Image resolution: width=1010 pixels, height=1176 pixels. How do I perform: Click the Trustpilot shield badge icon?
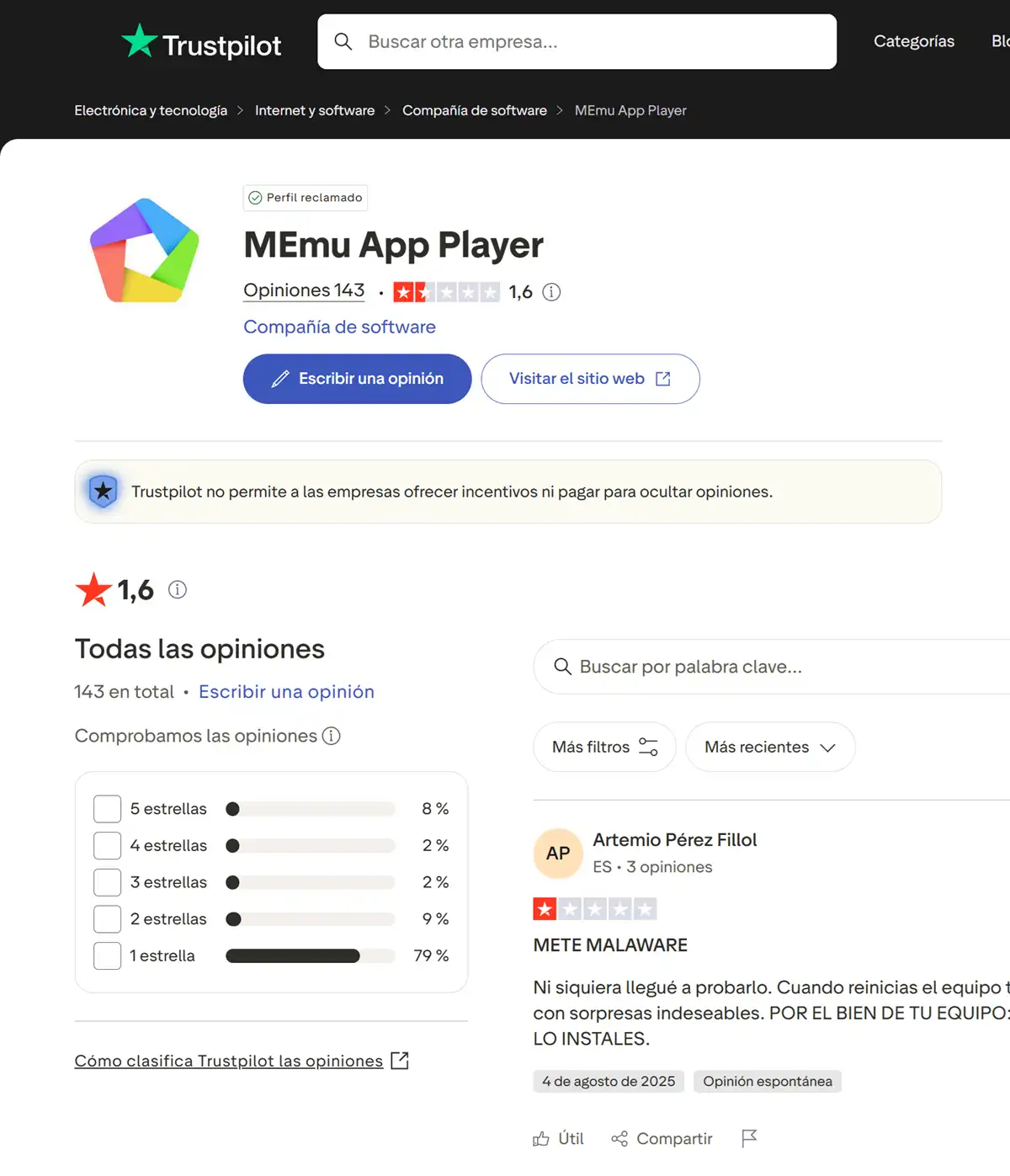click(103, 491)
